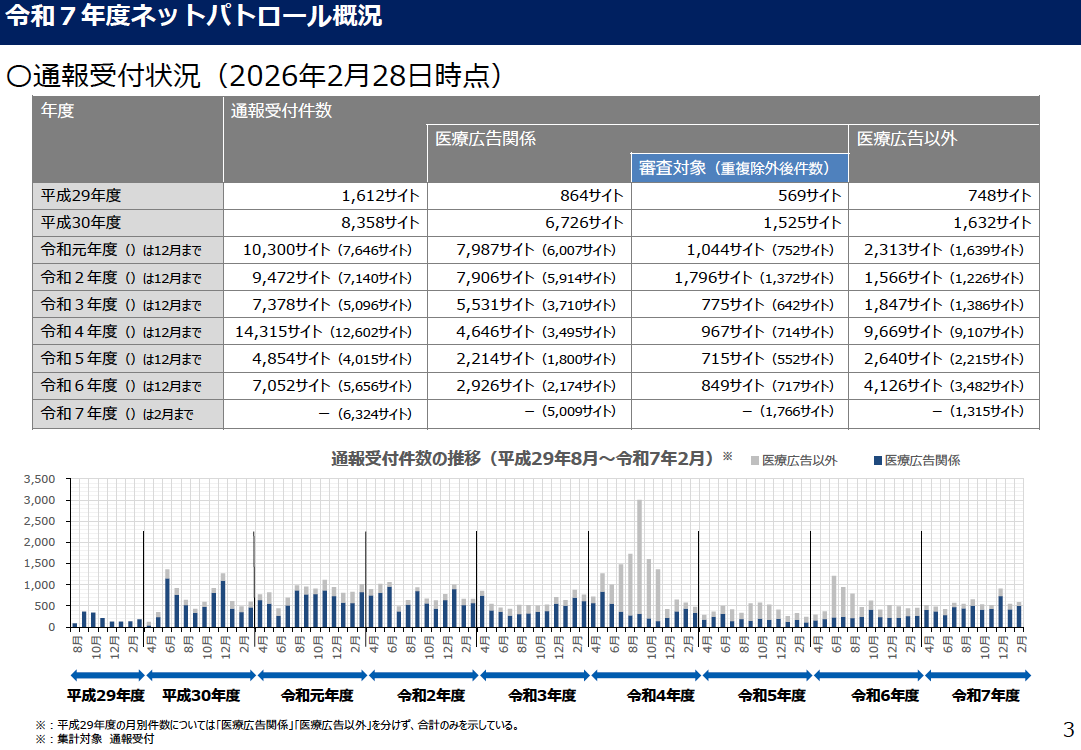
Task: Select the cell 10,300サイト (7,646サイト)
Action: (325, 250)
